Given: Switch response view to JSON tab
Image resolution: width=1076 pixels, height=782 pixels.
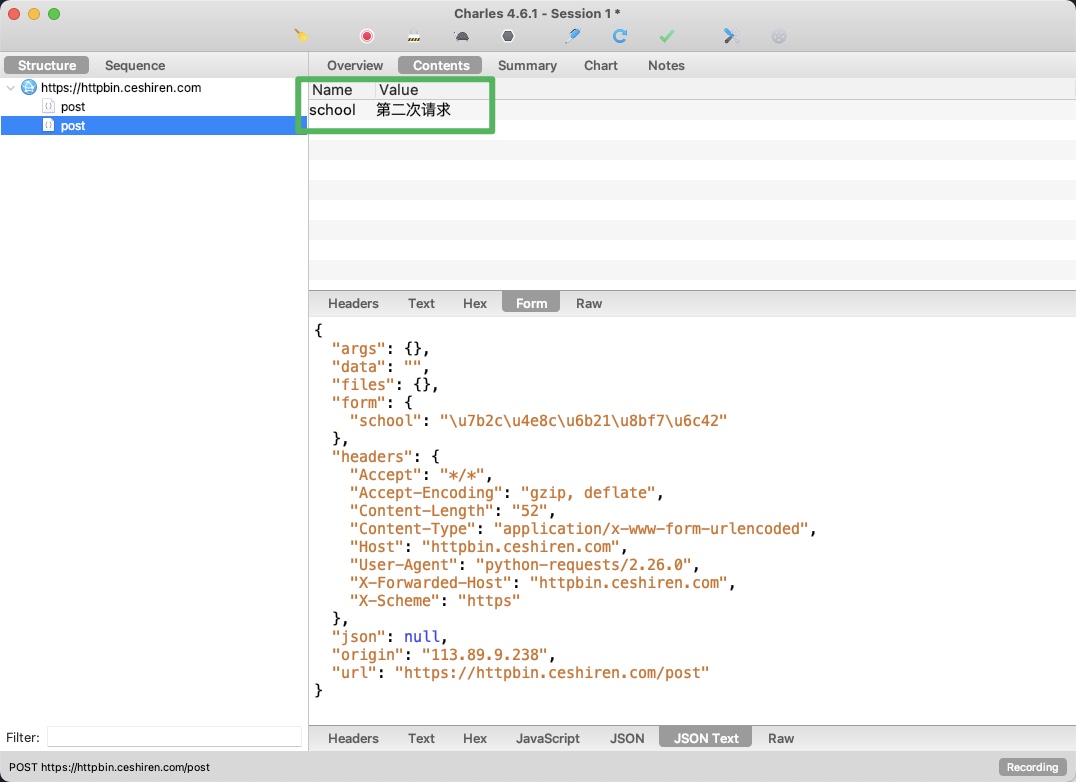Looking at the screenshot, I should pyautogui.click(x=627, y=738).
